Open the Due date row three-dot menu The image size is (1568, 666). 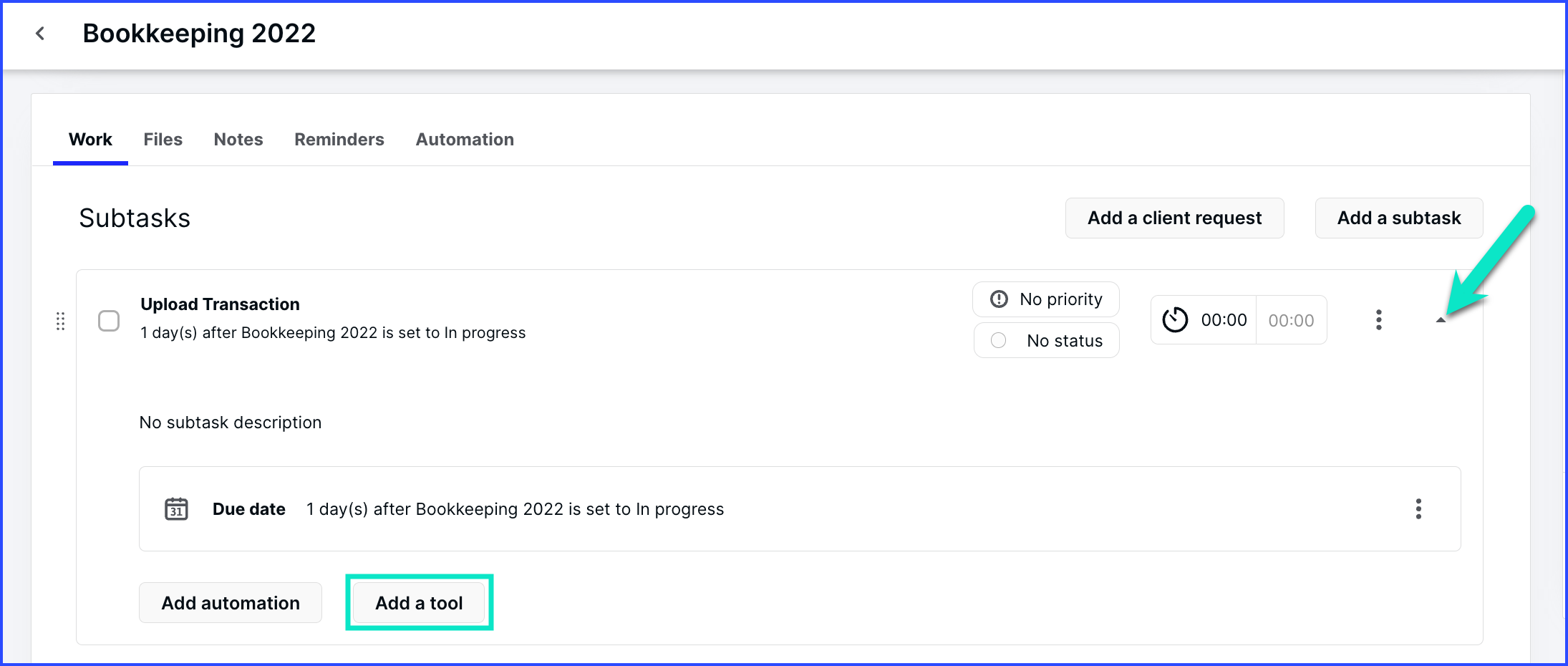tap(1418, 509)
